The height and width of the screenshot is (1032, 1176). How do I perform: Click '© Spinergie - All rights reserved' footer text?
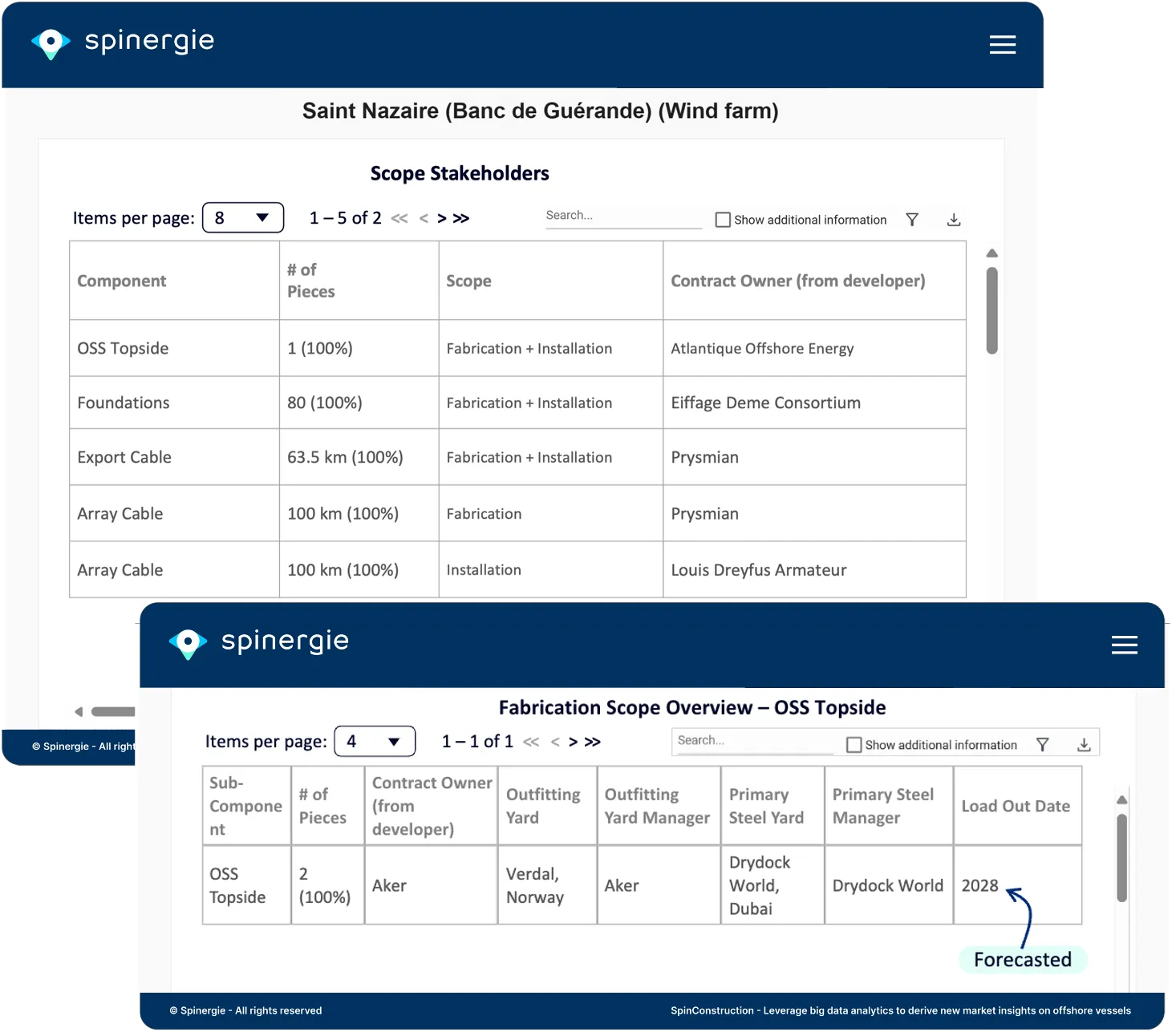[x=245, y=1011]
